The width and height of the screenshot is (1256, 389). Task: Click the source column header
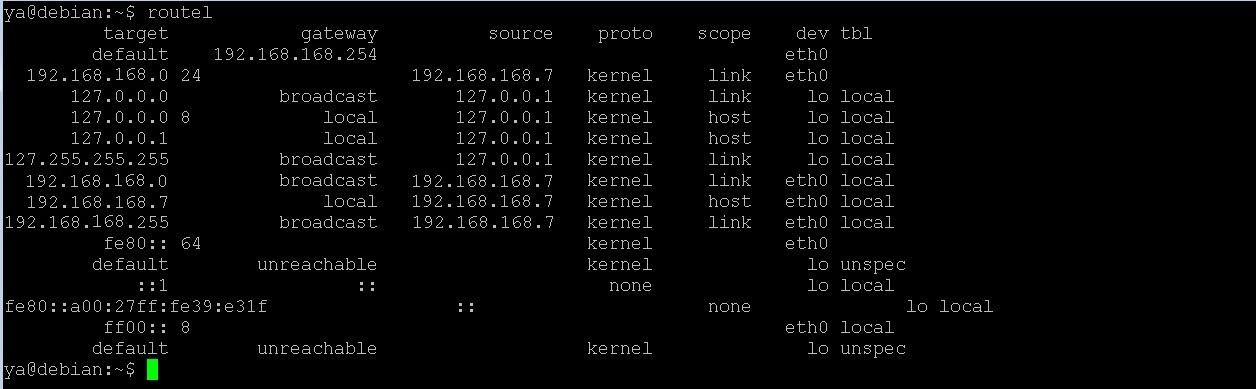coord(520,34)
